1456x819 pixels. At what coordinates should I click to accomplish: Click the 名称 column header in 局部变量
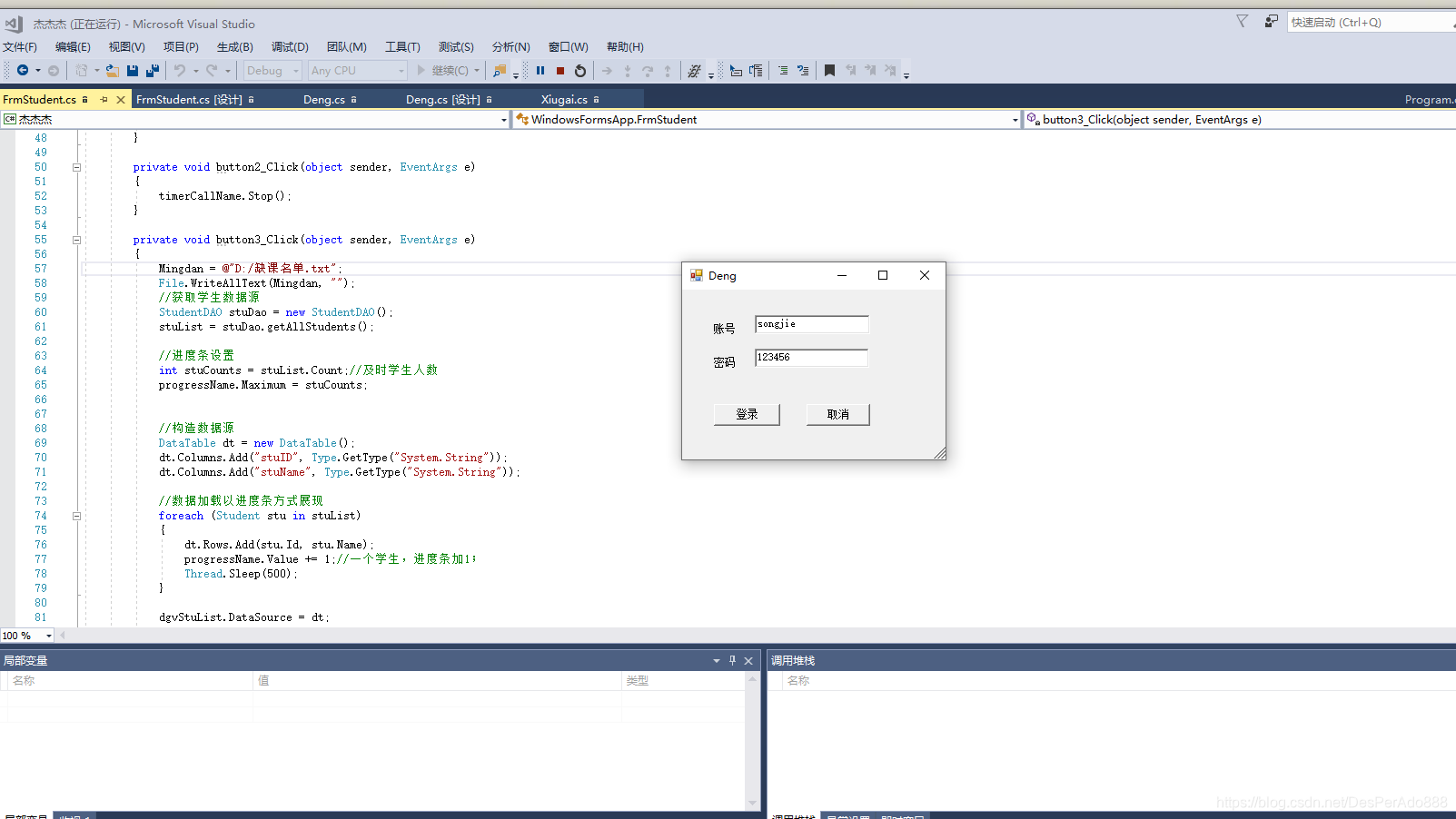pos(130,681)
